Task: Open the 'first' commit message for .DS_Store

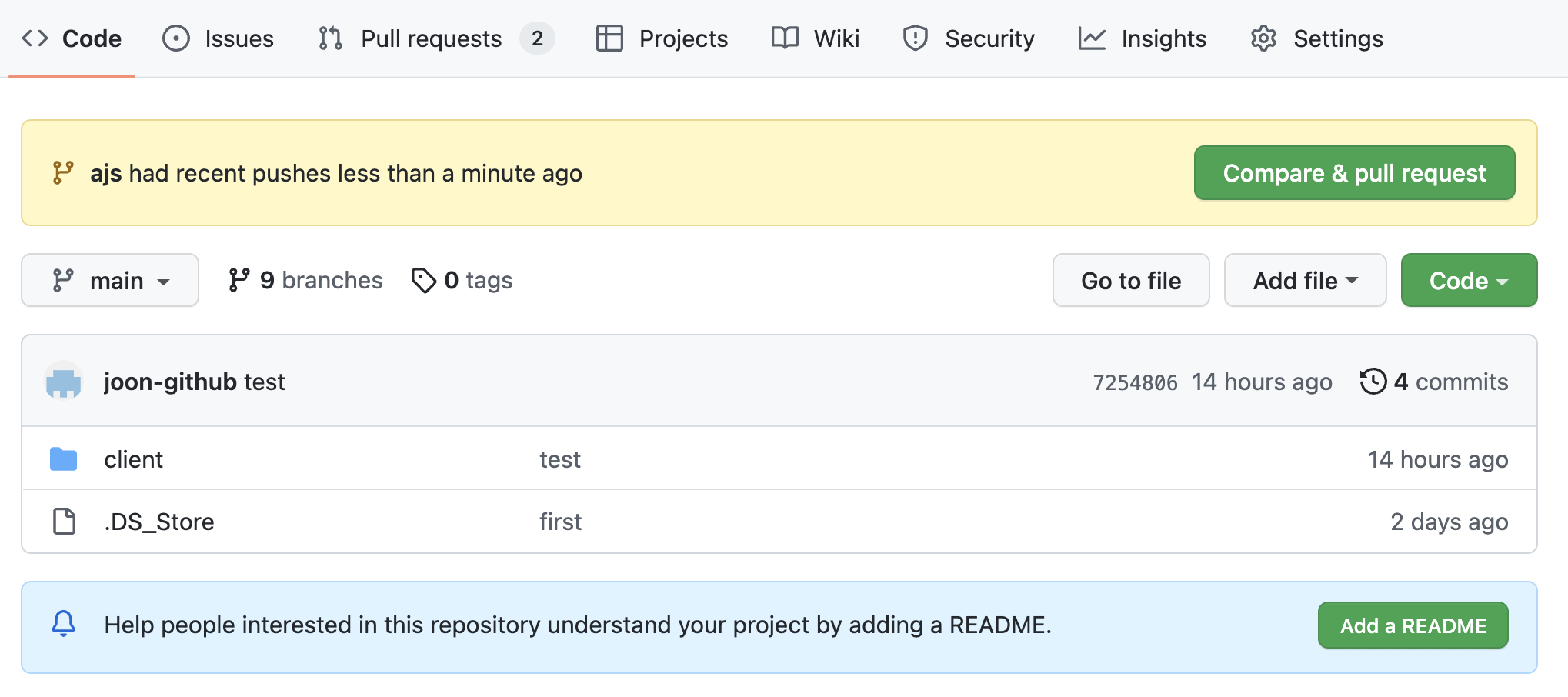Action: pos(560,522)
